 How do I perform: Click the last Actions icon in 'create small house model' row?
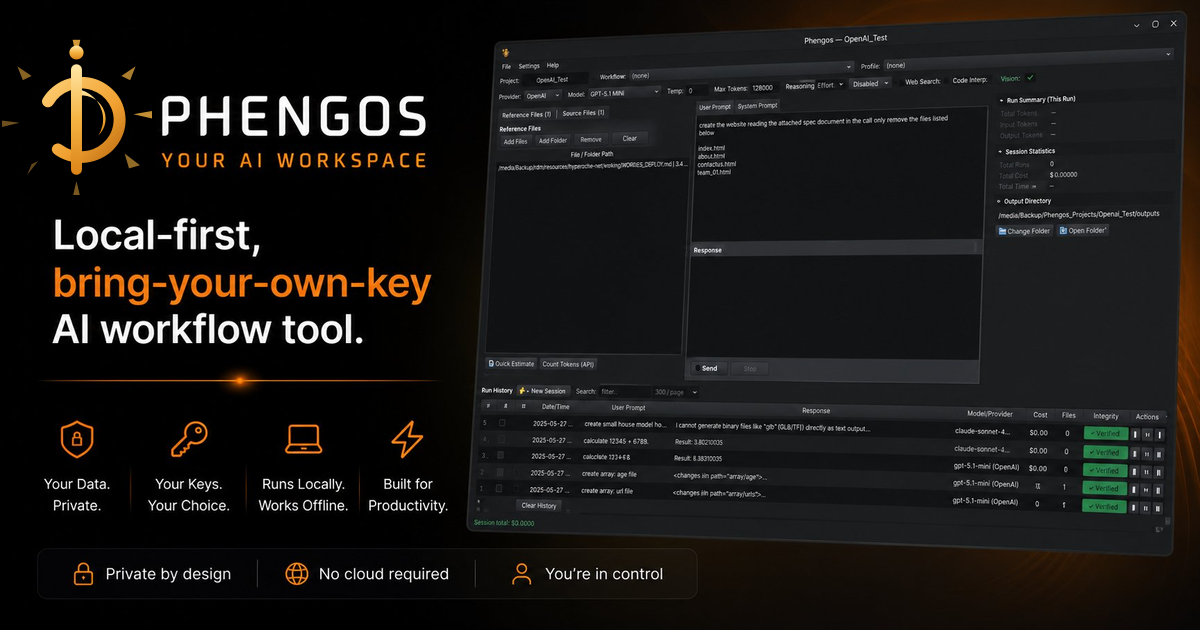[x=1159, y=435]
